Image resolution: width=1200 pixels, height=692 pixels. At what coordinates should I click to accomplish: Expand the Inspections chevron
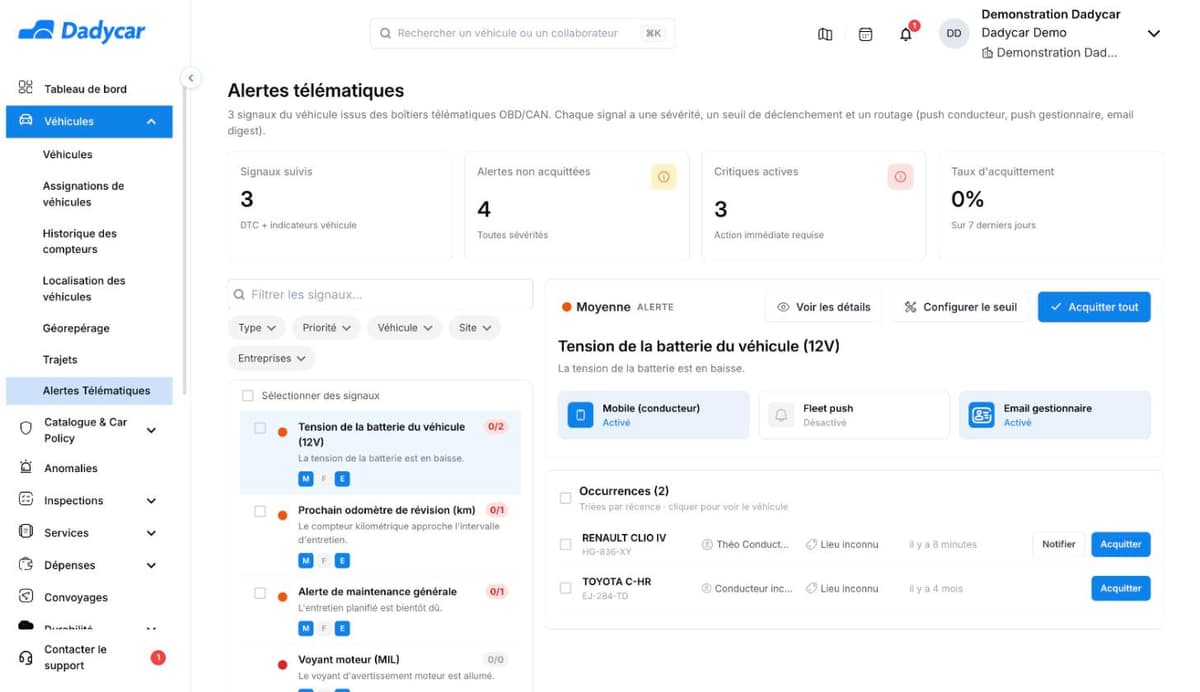[x=151, y=501]
